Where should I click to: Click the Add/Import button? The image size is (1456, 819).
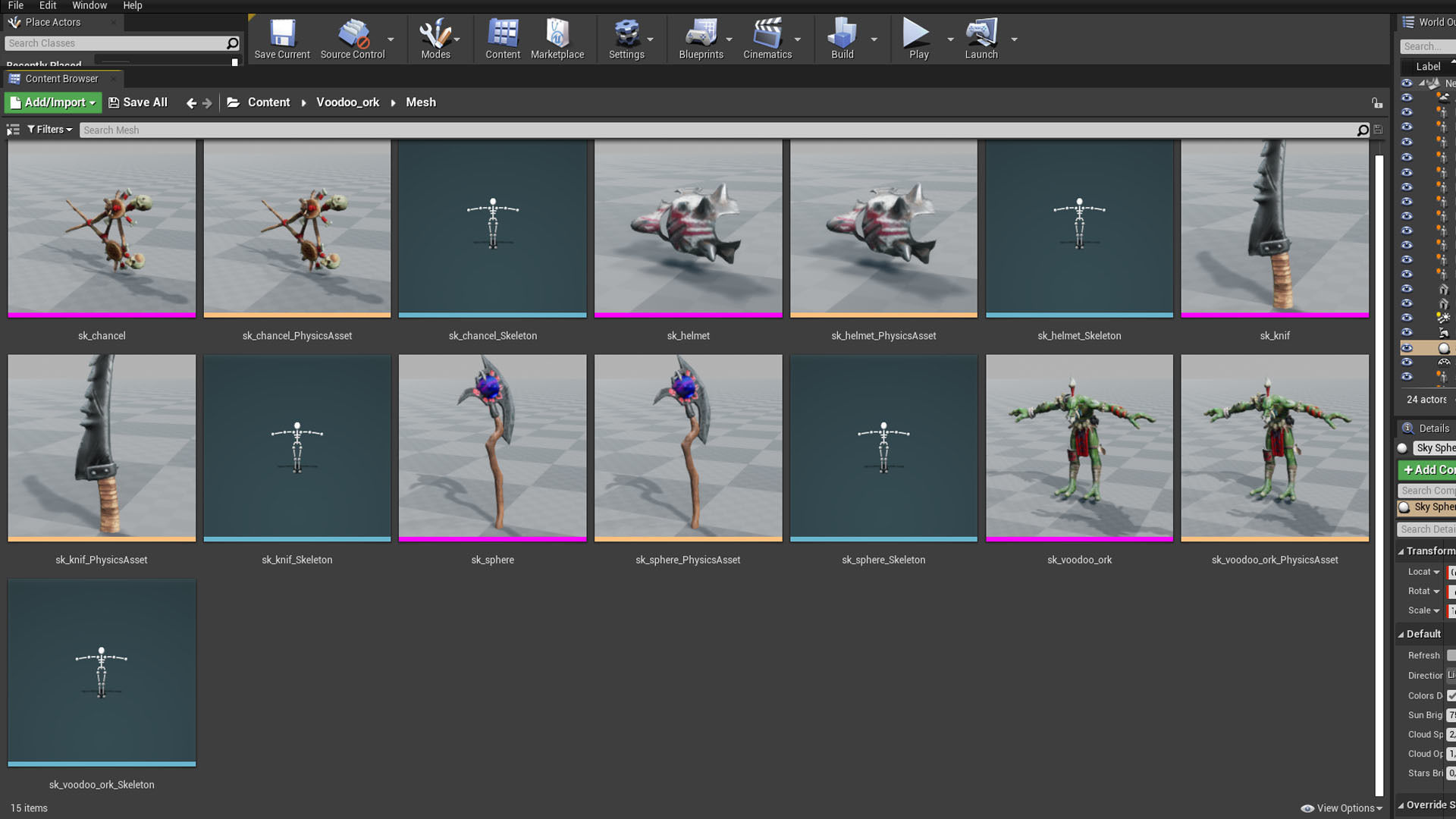pyautogui.click(x=53, y=102)
